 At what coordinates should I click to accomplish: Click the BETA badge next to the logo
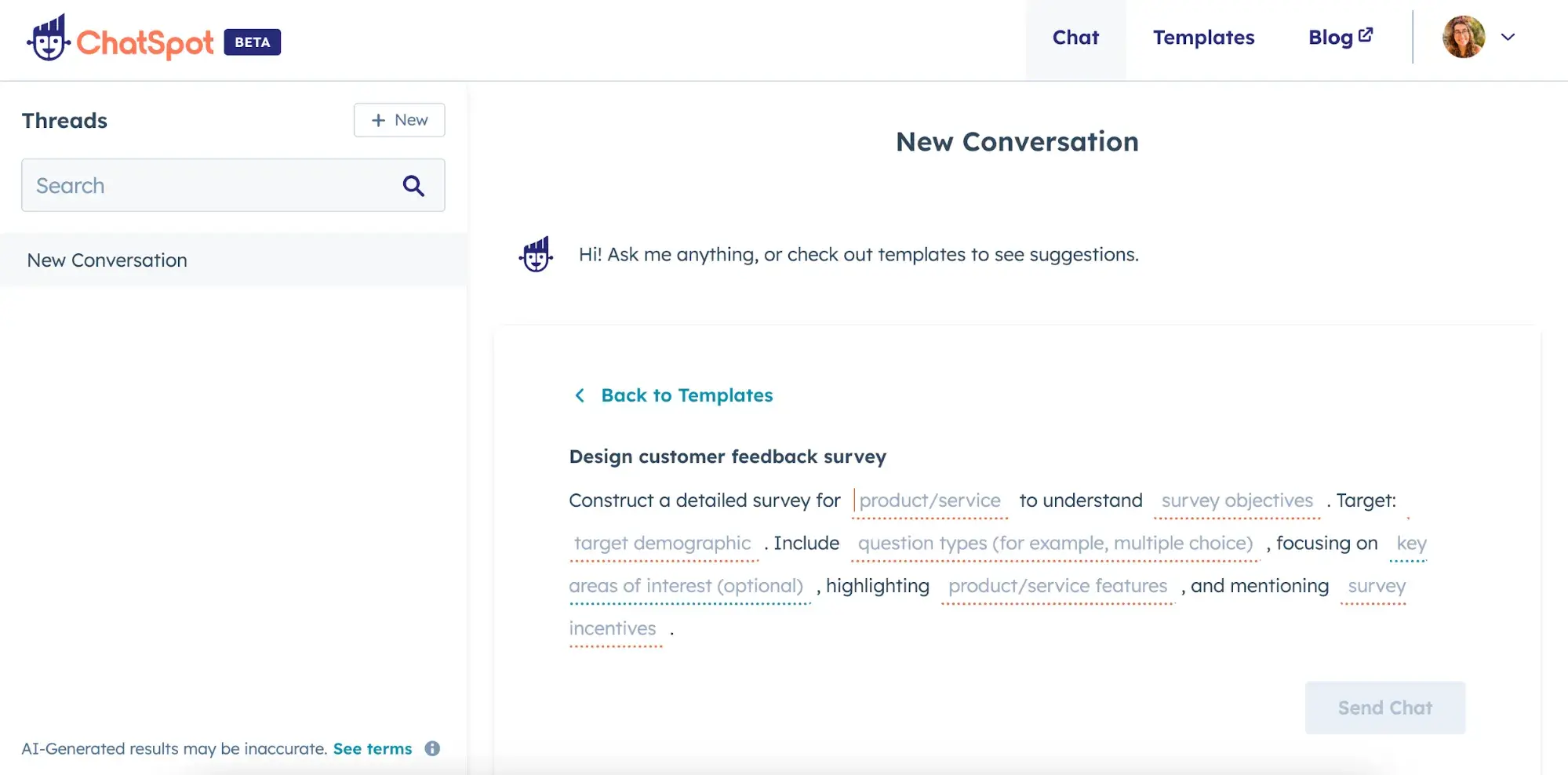(x=252, y=42)
